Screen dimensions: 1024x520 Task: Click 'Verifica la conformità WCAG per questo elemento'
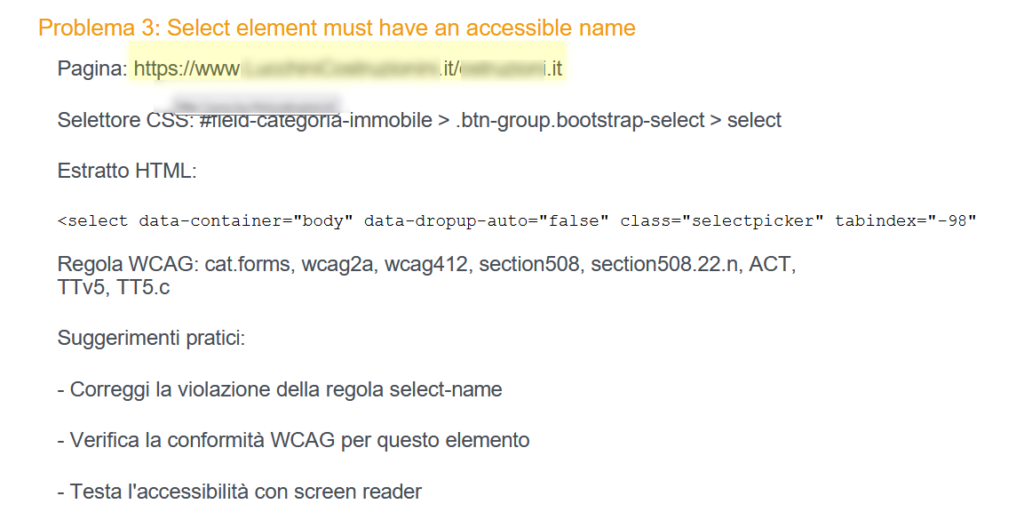click(293, 440)
